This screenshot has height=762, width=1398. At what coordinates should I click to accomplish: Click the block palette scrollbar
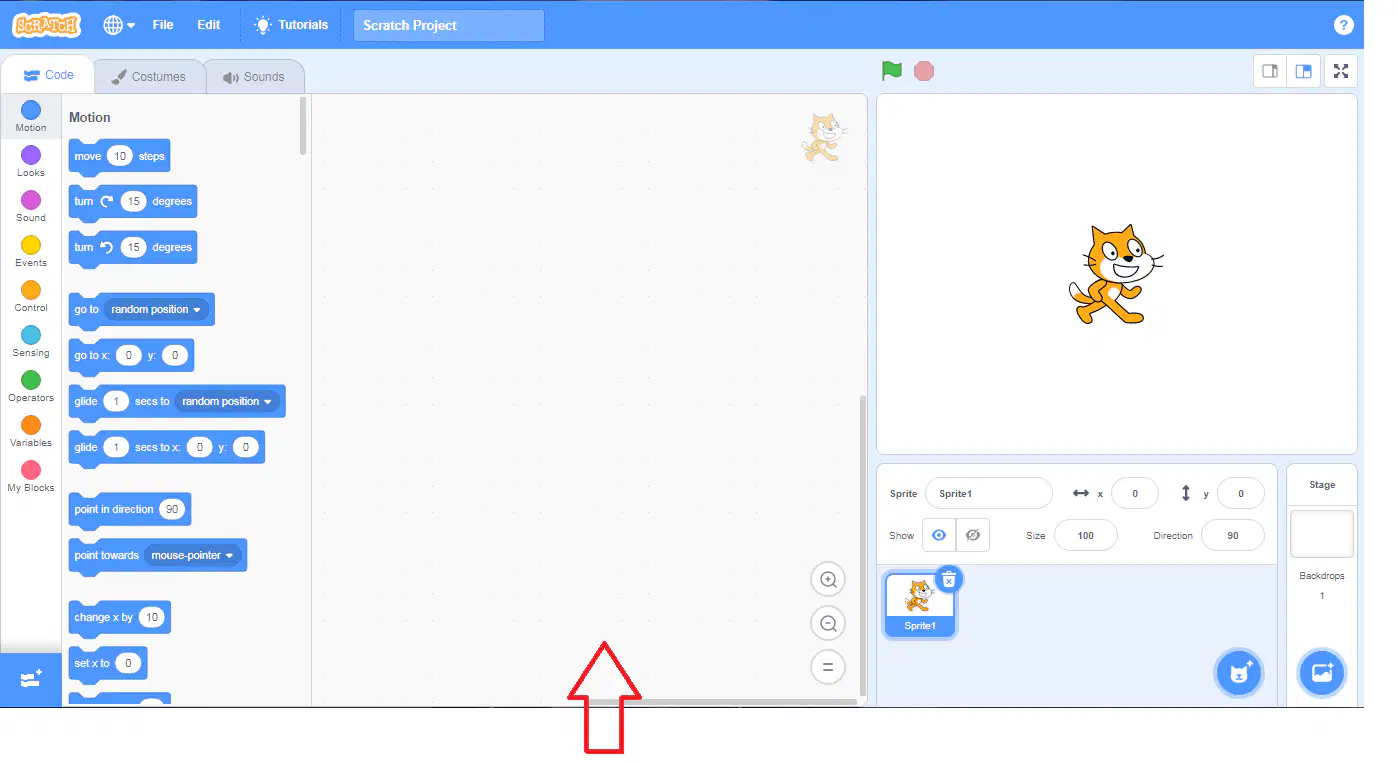(304, 126)
